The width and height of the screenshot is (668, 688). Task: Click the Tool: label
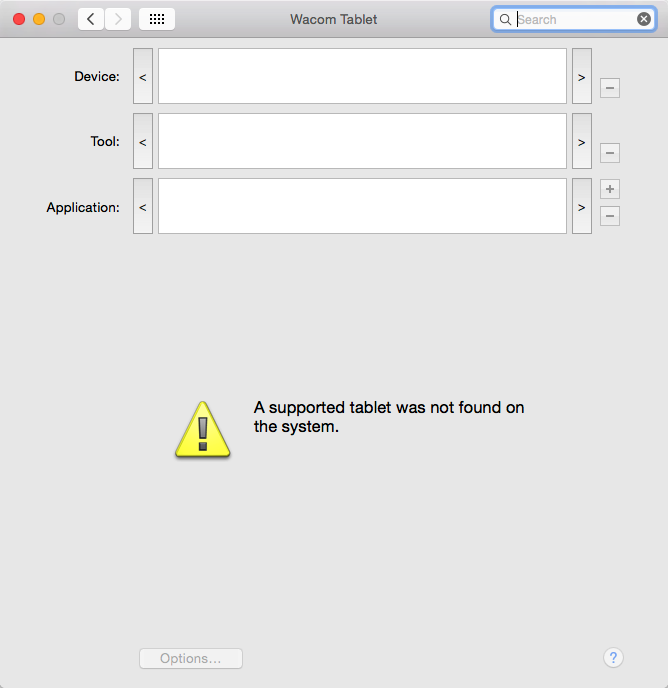tap(105, 141)
